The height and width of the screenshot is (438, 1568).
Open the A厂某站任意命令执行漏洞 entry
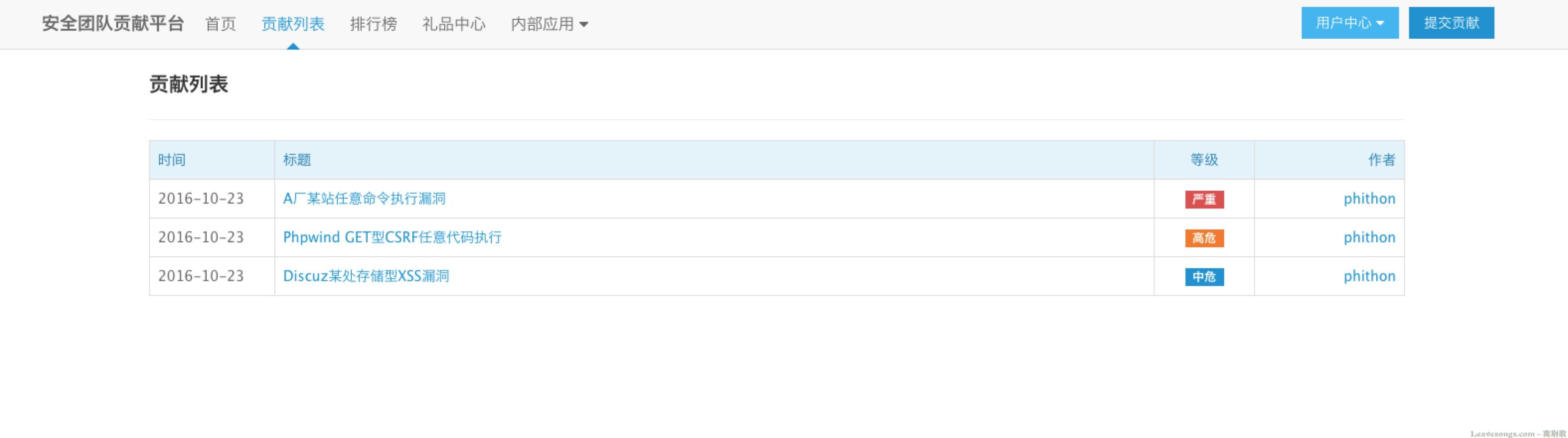click(x=364, y=198)
